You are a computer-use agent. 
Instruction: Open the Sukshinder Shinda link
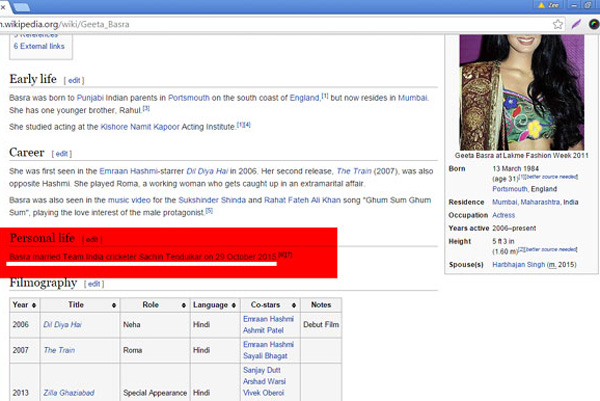(x=212, y=200)
